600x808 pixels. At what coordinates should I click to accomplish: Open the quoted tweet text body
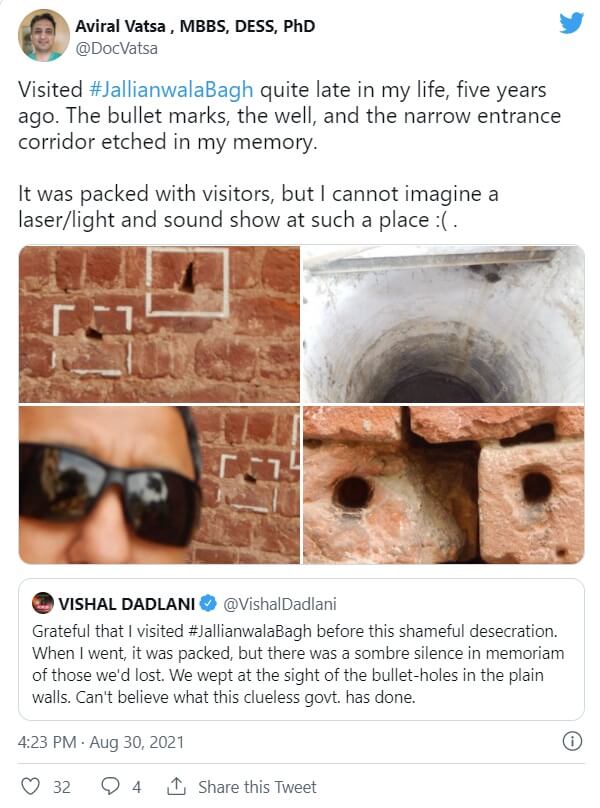298,664
